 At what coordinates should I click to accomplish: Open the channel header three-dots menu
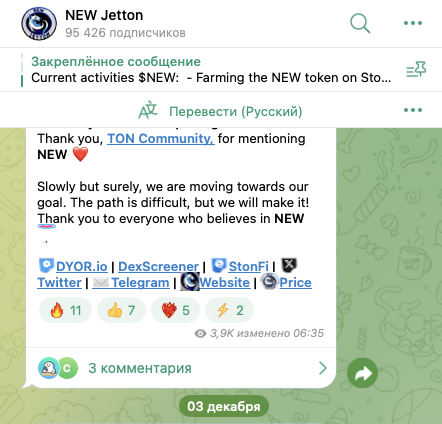413,23
